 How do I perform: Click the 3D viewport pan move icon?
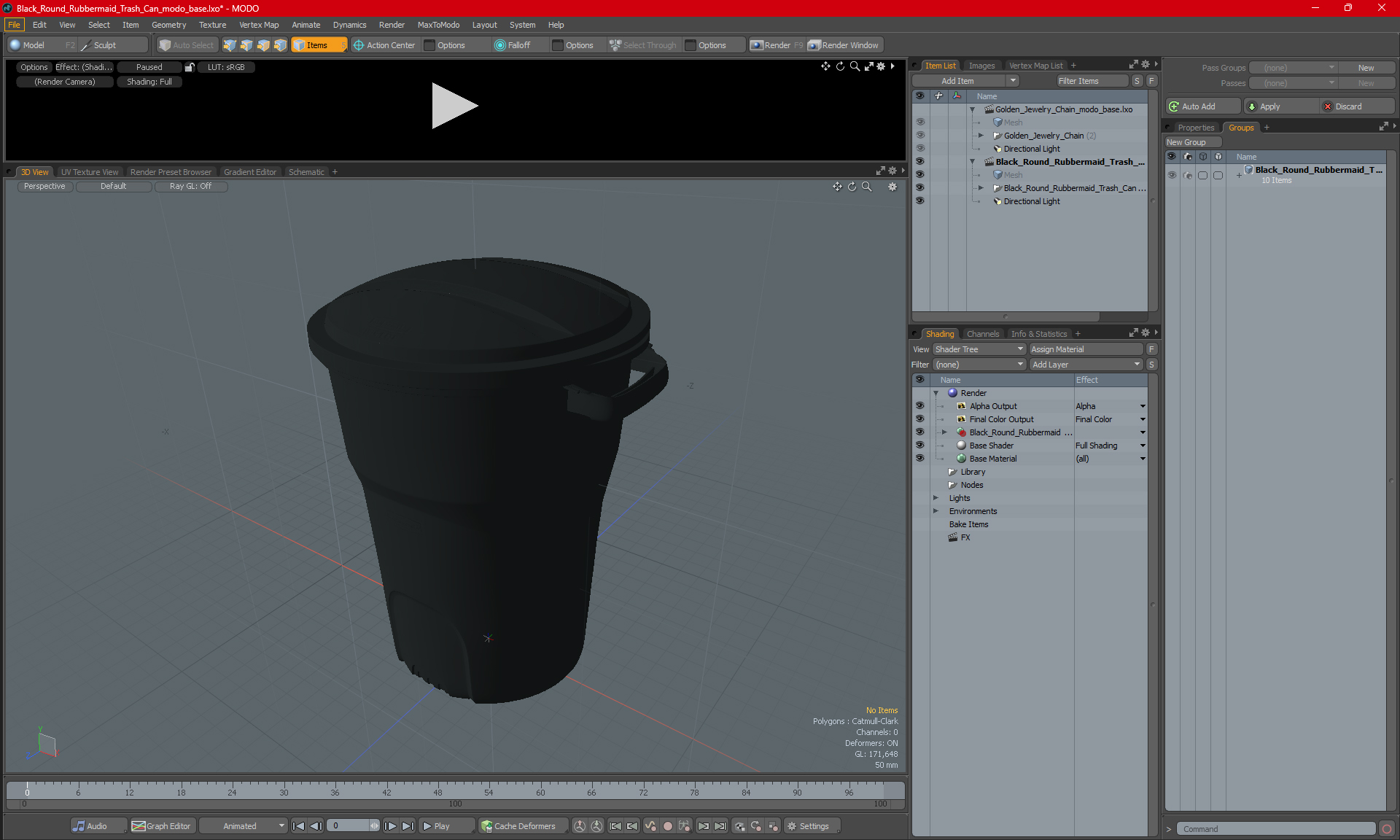point(837,187)
